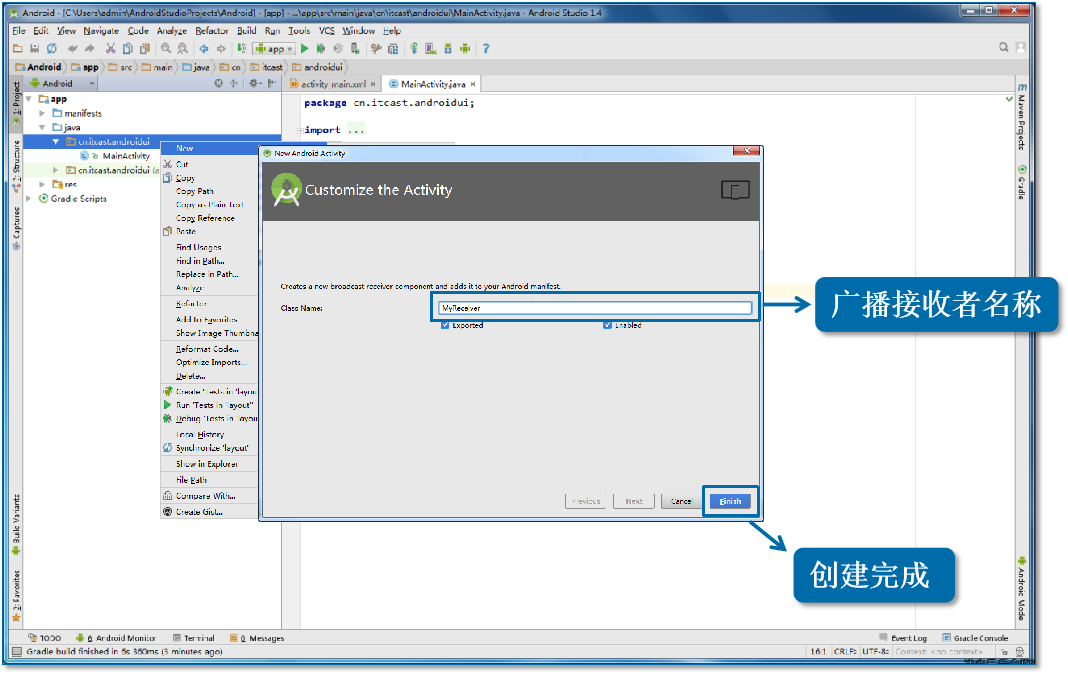This screenshot has height=676, width=1068.
Task: Expand the manifests folder node
Action: [42, 113]
